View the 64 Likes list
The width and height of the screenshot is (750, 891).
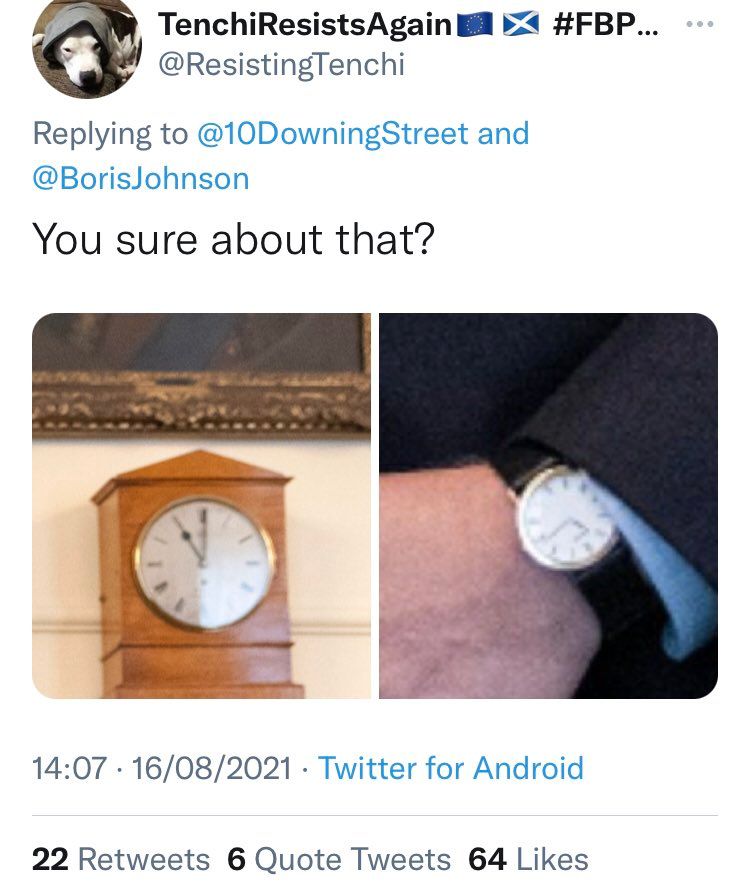click(528, 859)
